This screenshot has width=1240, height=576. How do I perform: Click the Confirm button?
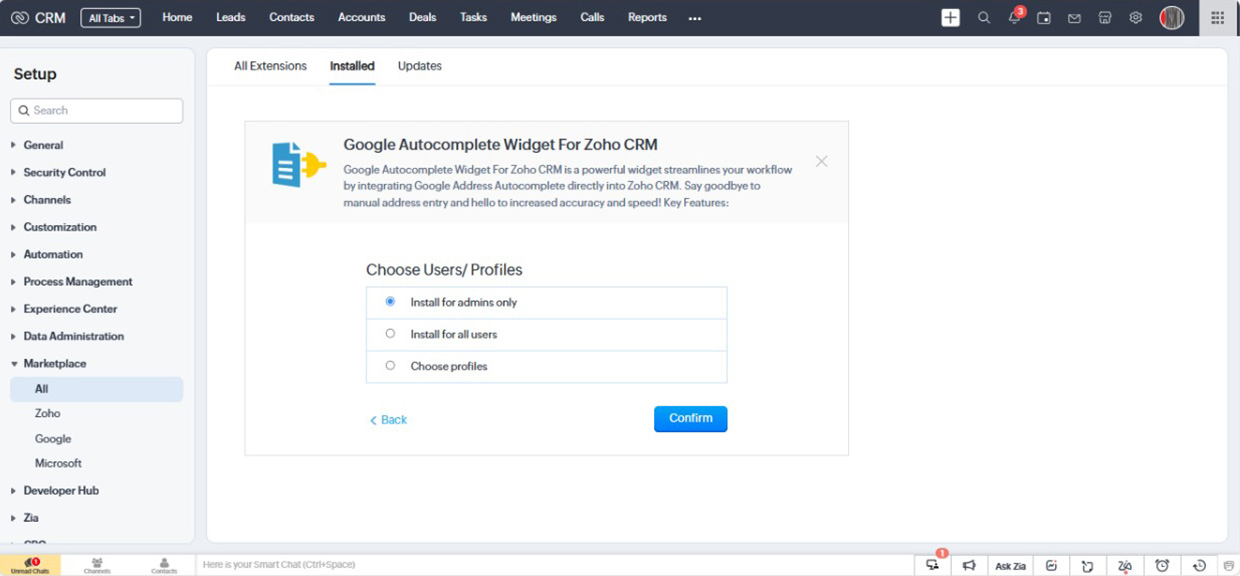click(x=690, y=419)
